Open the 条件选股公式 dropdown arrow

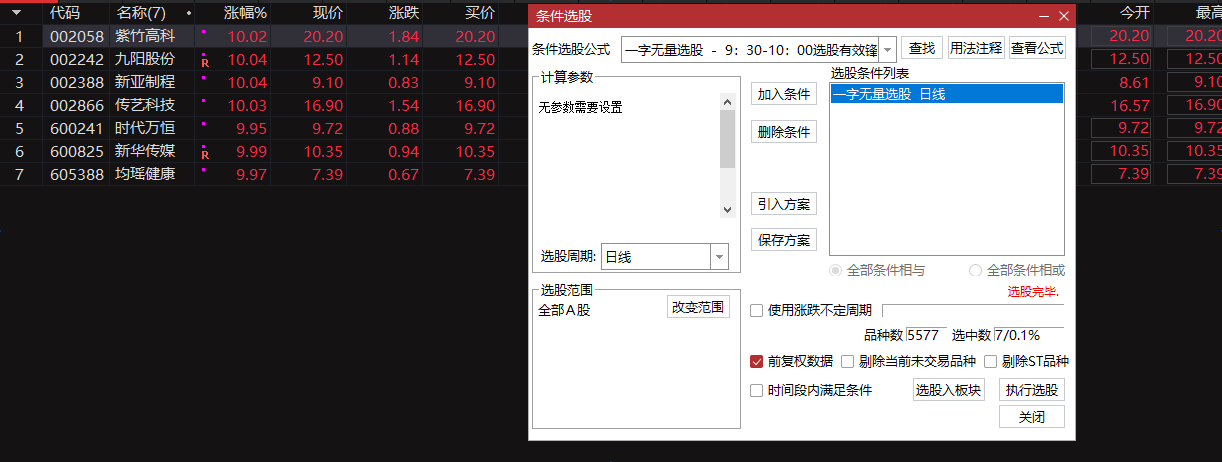click(x=887, y=49)
